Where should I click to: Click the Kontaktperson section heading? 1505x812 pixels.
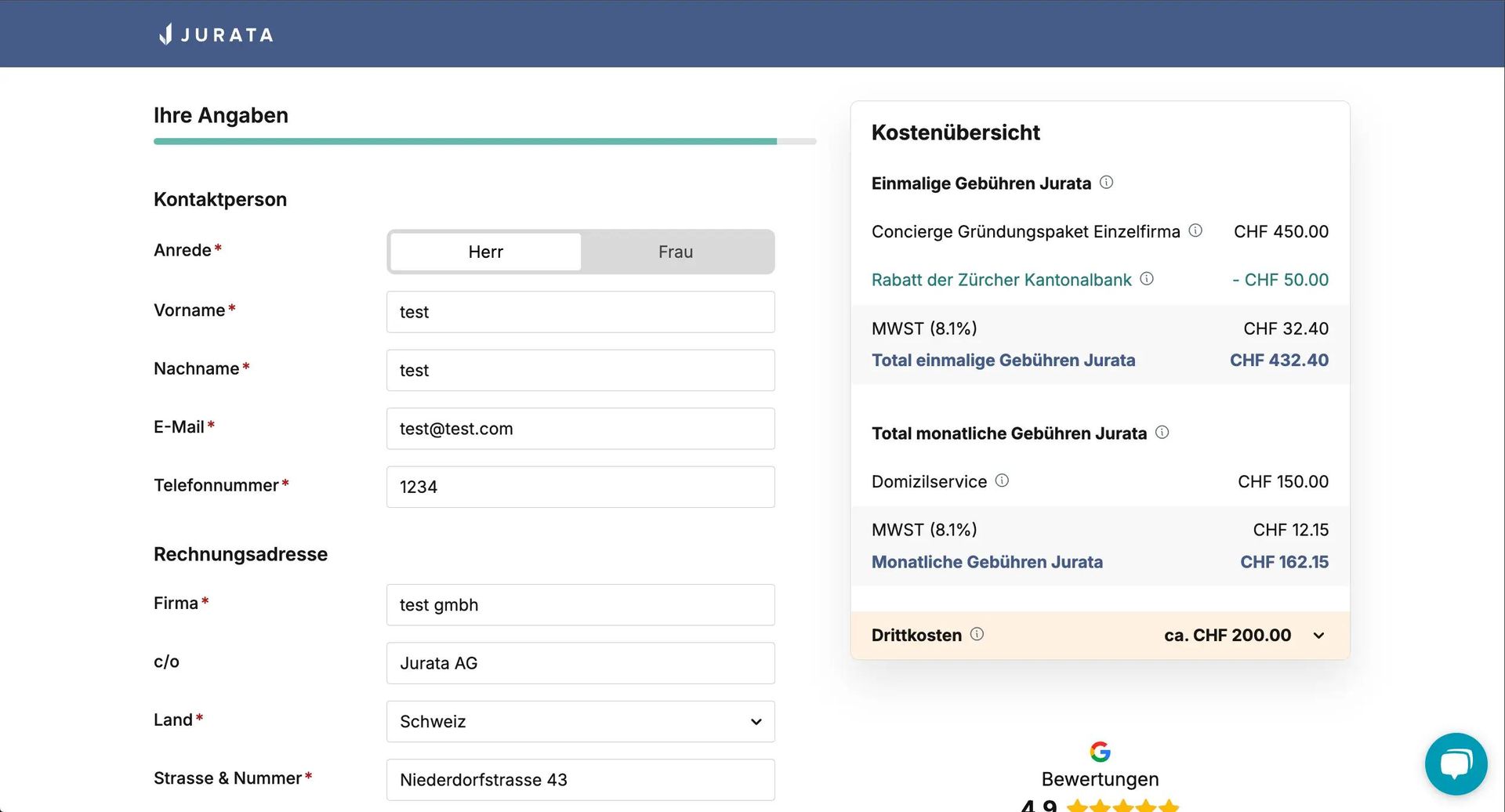(220, 199)
